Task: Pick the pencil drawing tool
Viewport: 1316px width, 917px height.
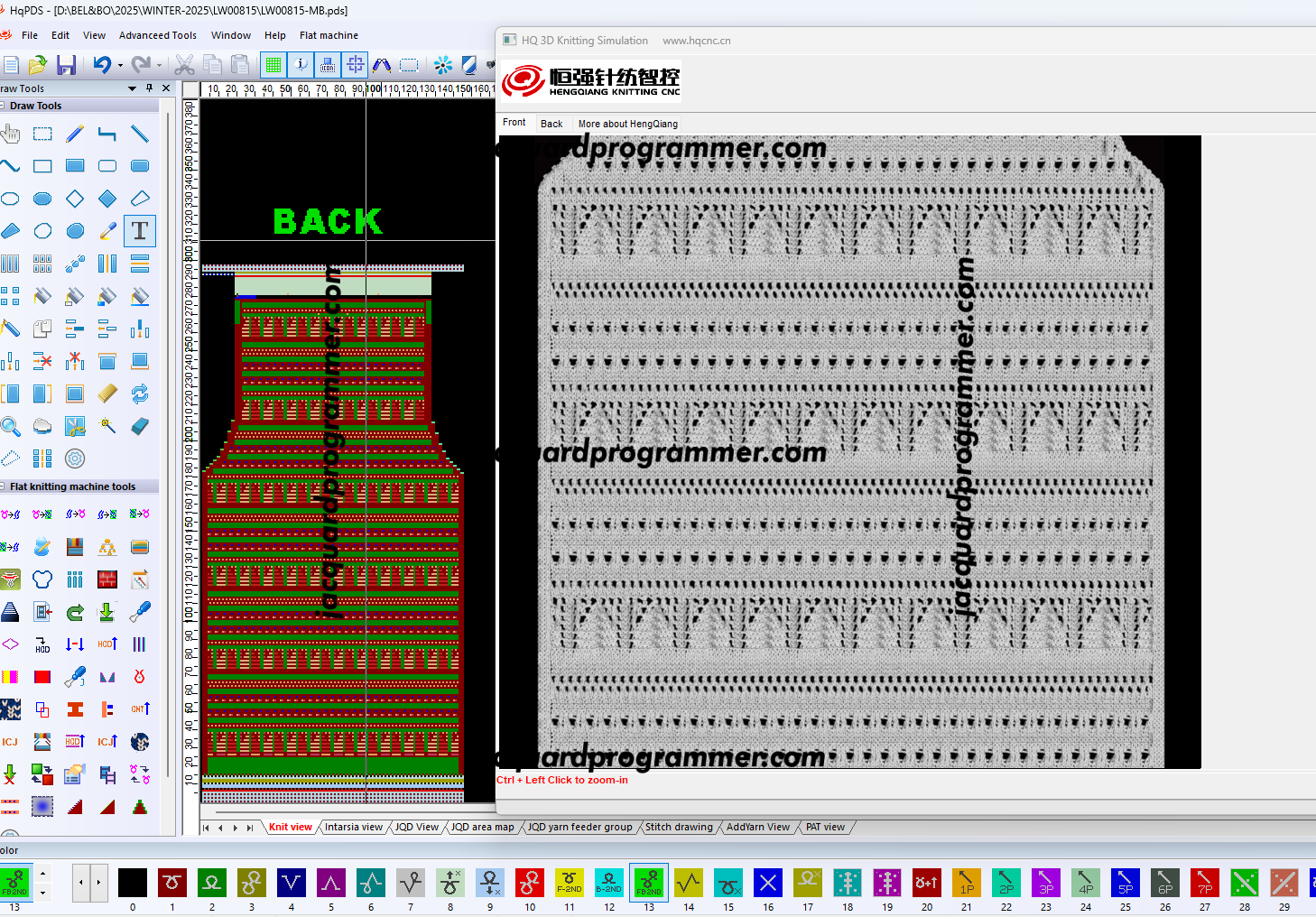Action: point(75,134)
